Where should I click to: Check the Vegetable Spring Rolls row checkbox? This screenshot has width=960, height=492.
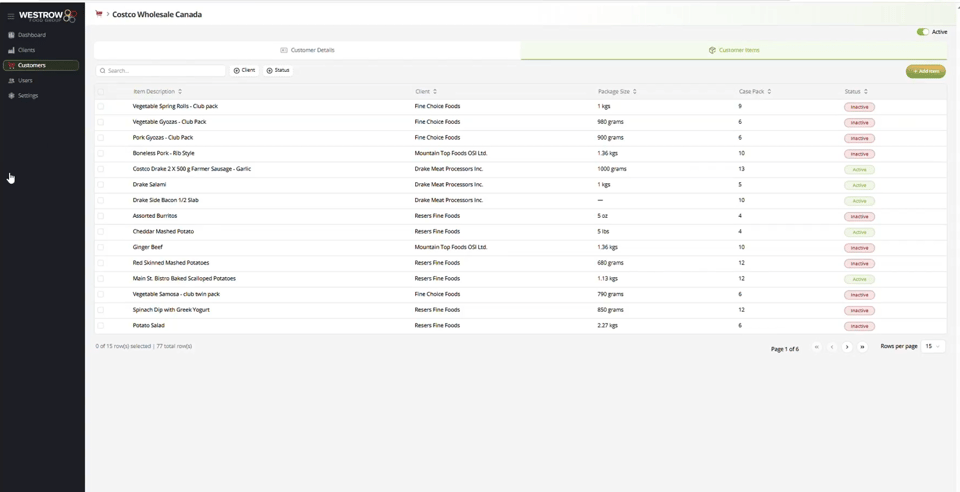click(100, 106)
